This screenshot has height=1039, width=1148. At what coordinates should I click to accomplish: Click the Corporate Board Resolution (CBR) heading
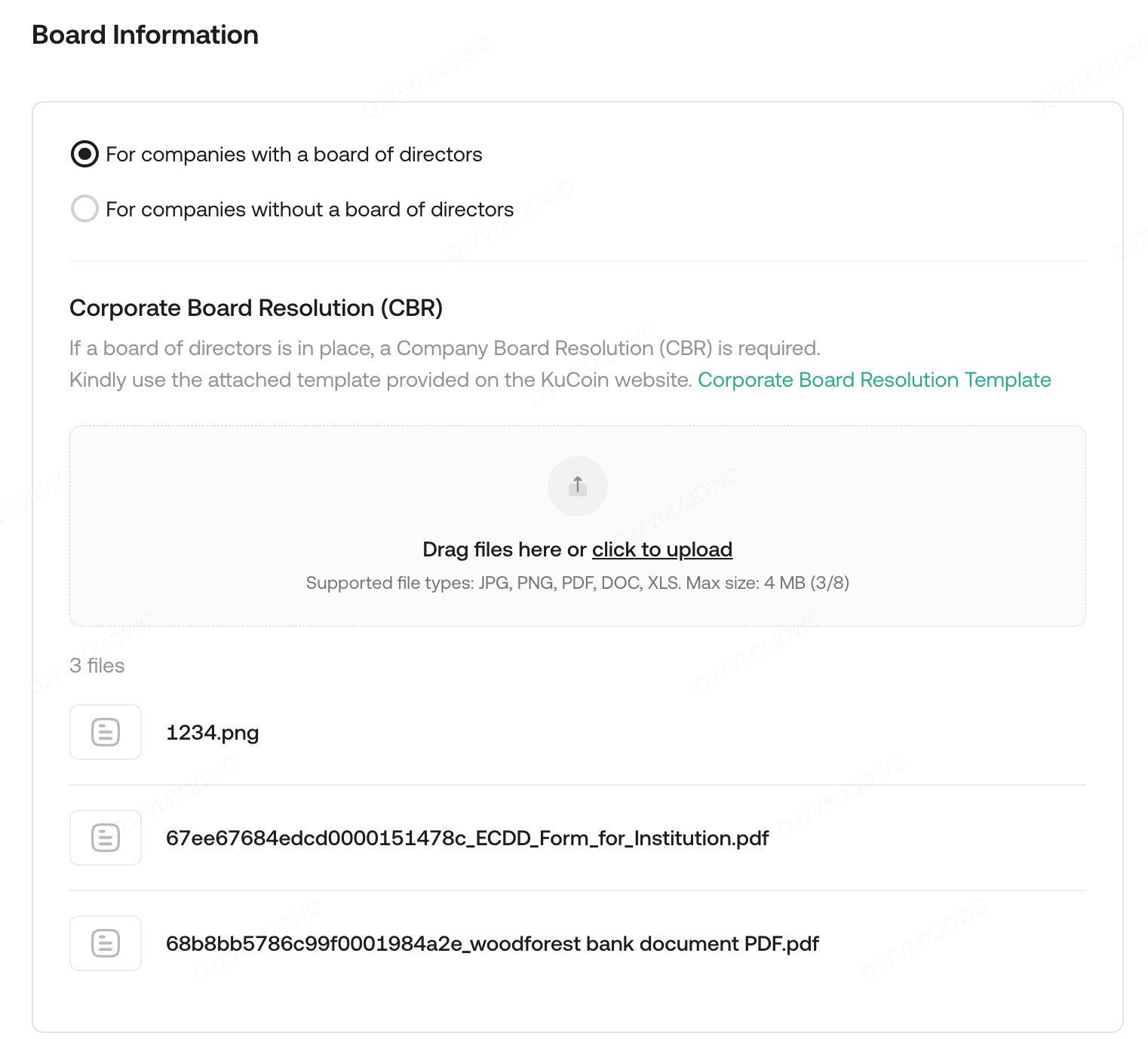click(x=256, y=308)
